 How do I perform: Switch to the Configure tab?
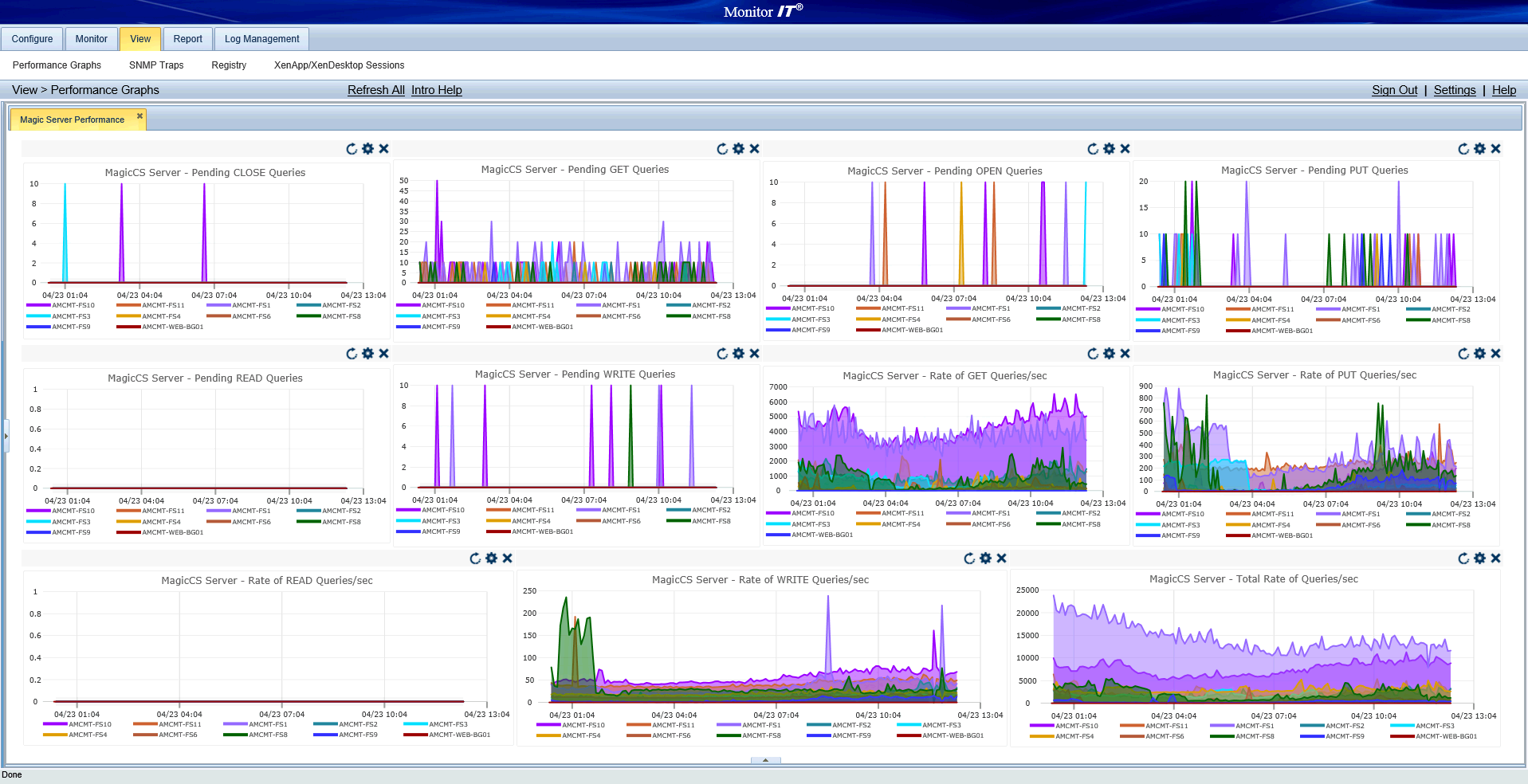click(x=32, y=39)
